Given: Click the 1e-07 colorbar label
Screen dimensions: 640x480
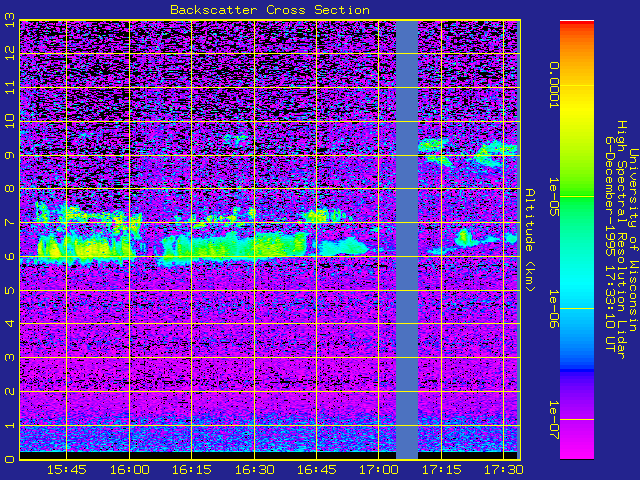Looking at the screenshot, I should [x=553, y=420].
